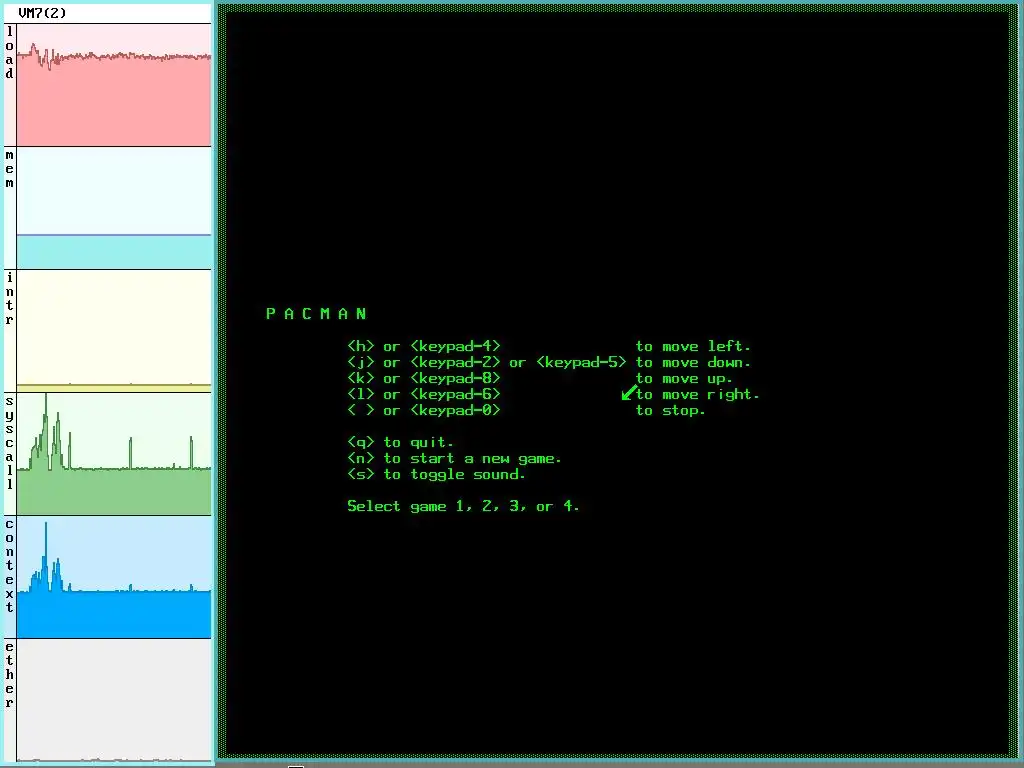Select the intr graph panel
Viewport: 1024px width, 768px height.
[114, 330]
